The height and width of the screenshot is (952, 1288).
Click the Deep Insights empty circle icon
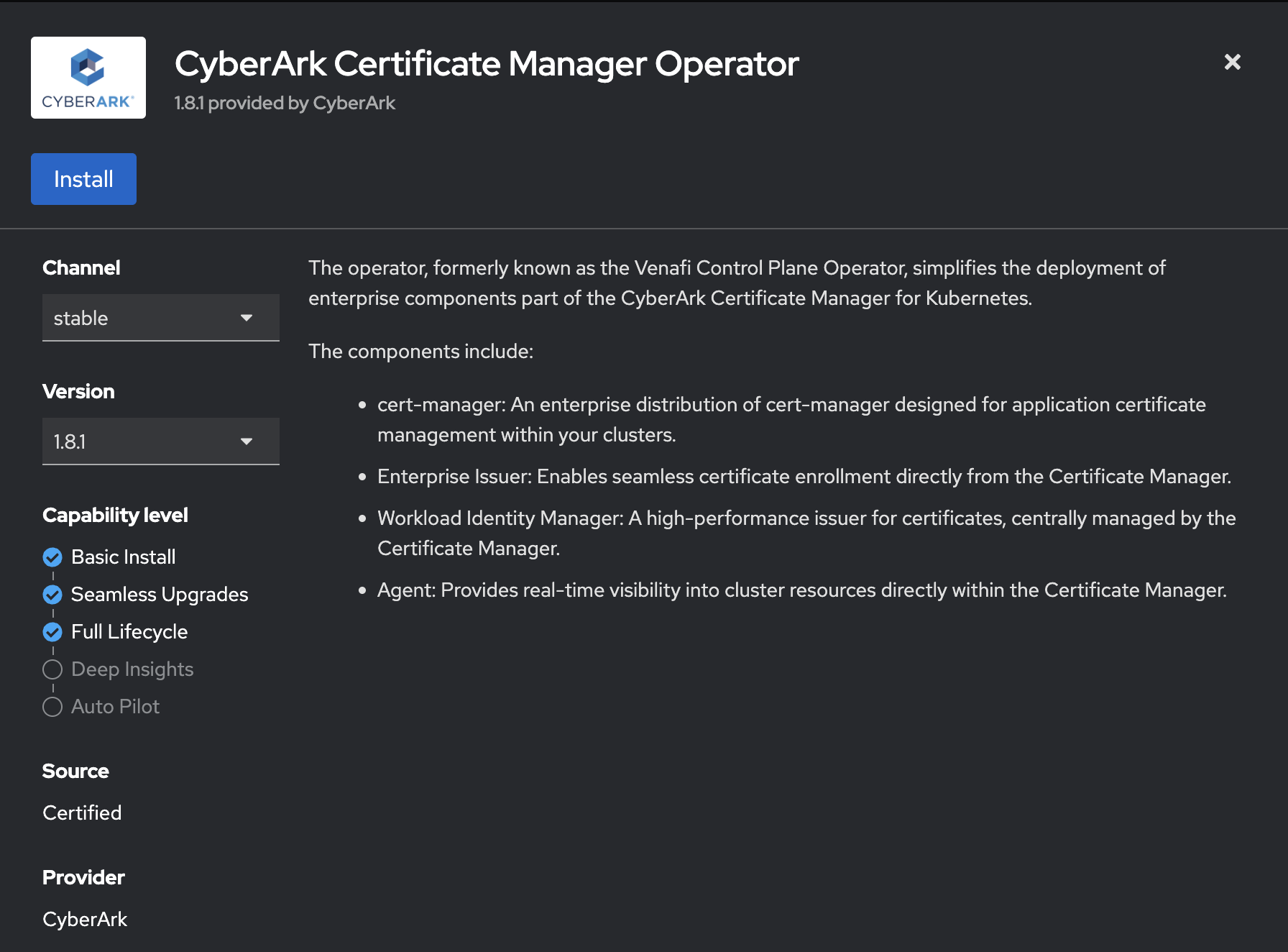pos(52,669)
